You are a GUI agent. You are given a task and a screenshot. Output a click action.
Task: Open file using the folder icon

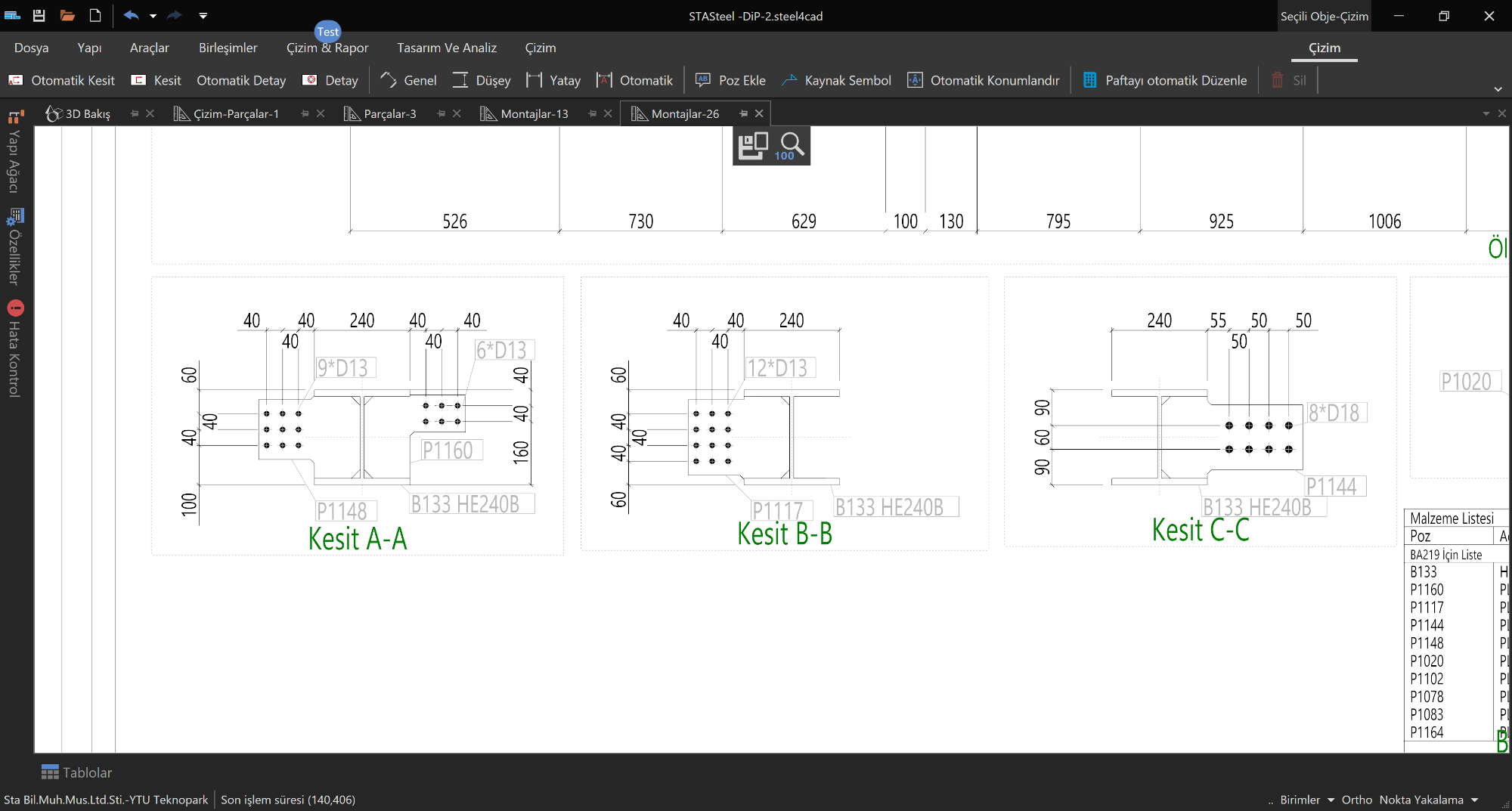(67, 15)
